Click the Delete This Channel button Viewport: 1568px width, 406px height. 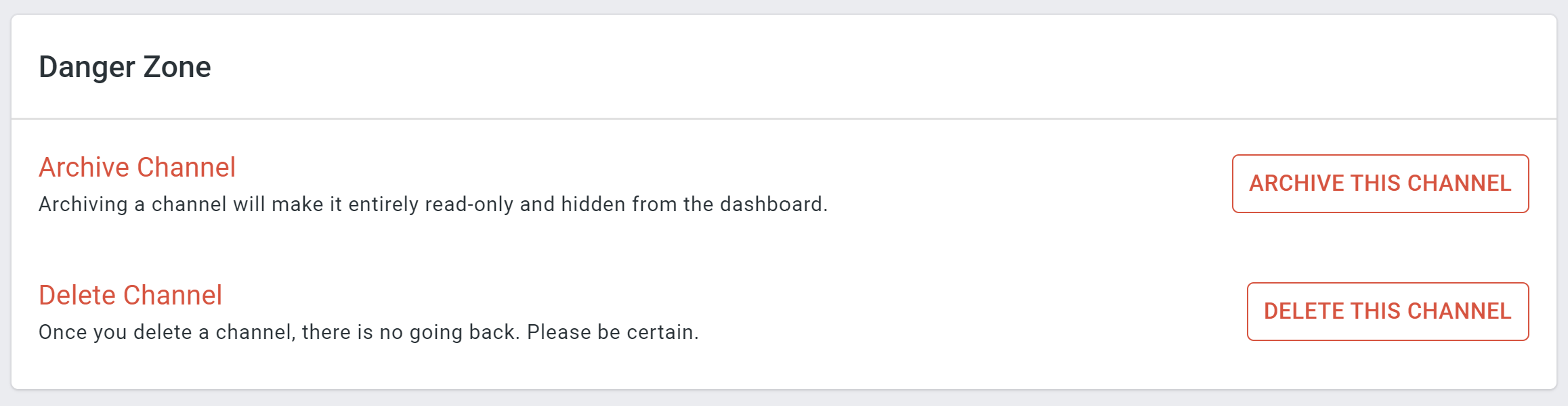click(x=1387, y=311)
